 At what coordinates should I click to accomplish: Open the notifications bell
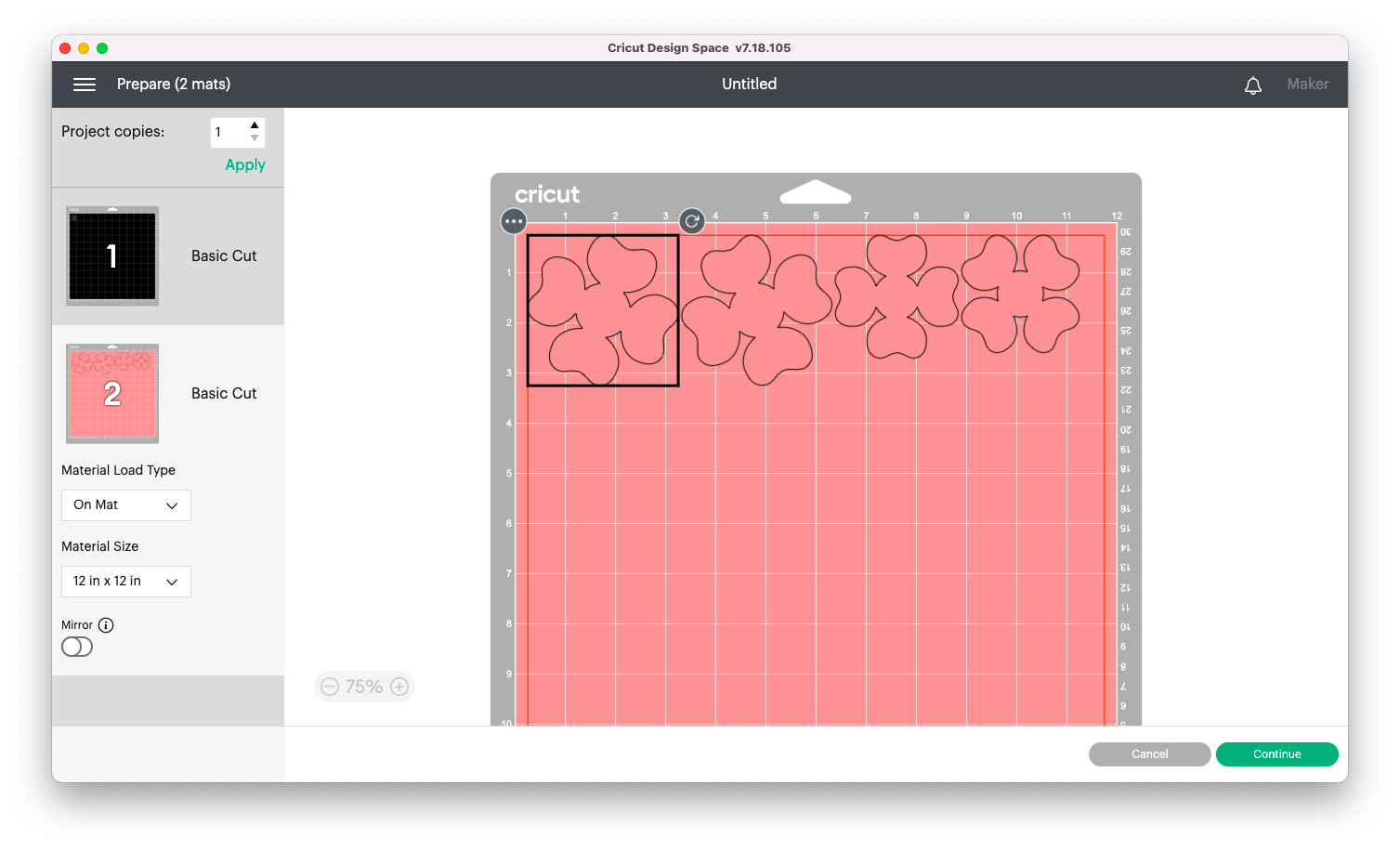pos(1253,85)
